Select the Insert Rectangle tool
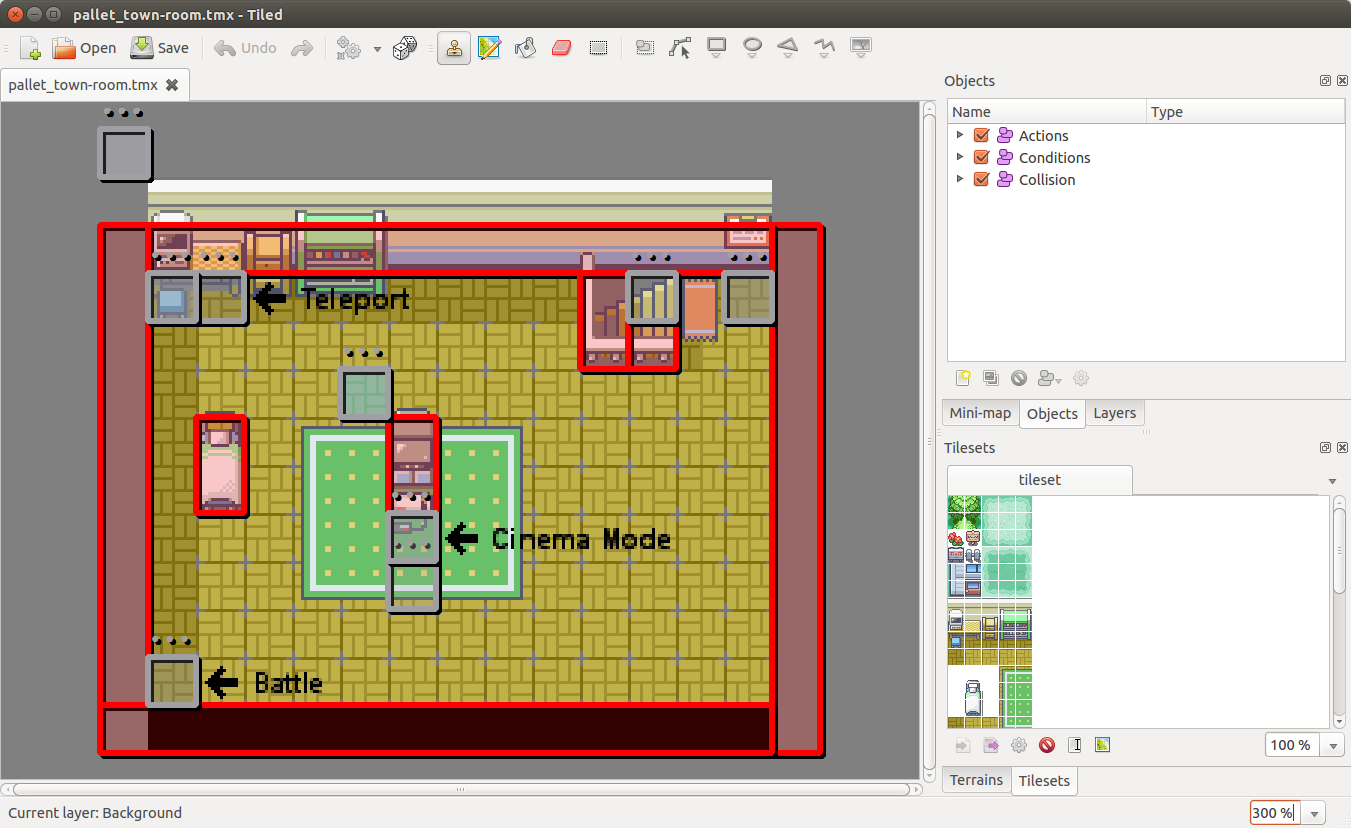 point(716,47)
